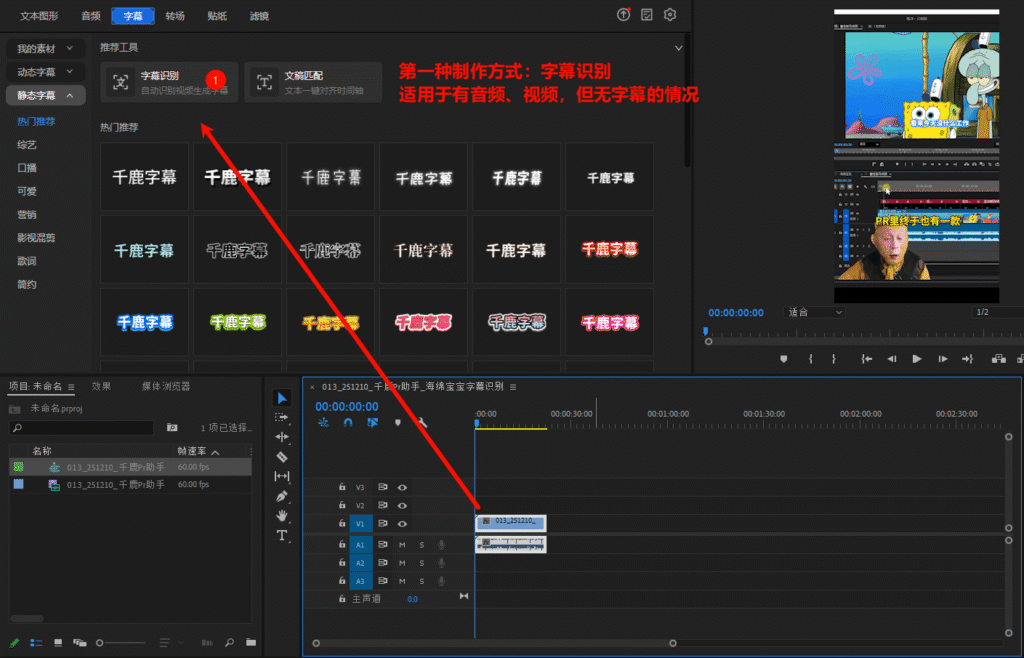This screenshot has height=658, width=1024.
Task: Select the Razor tool in the toolbar
Action: (x=282, y=456)
